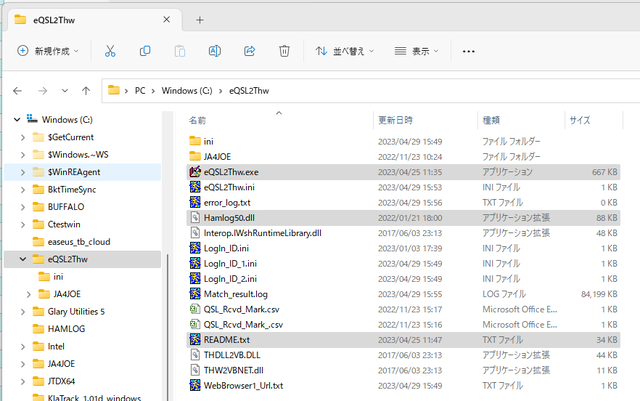Select HAMLOG folder in the tree
This screenshot has height=401, width=640.
click(x=66, y=329)
